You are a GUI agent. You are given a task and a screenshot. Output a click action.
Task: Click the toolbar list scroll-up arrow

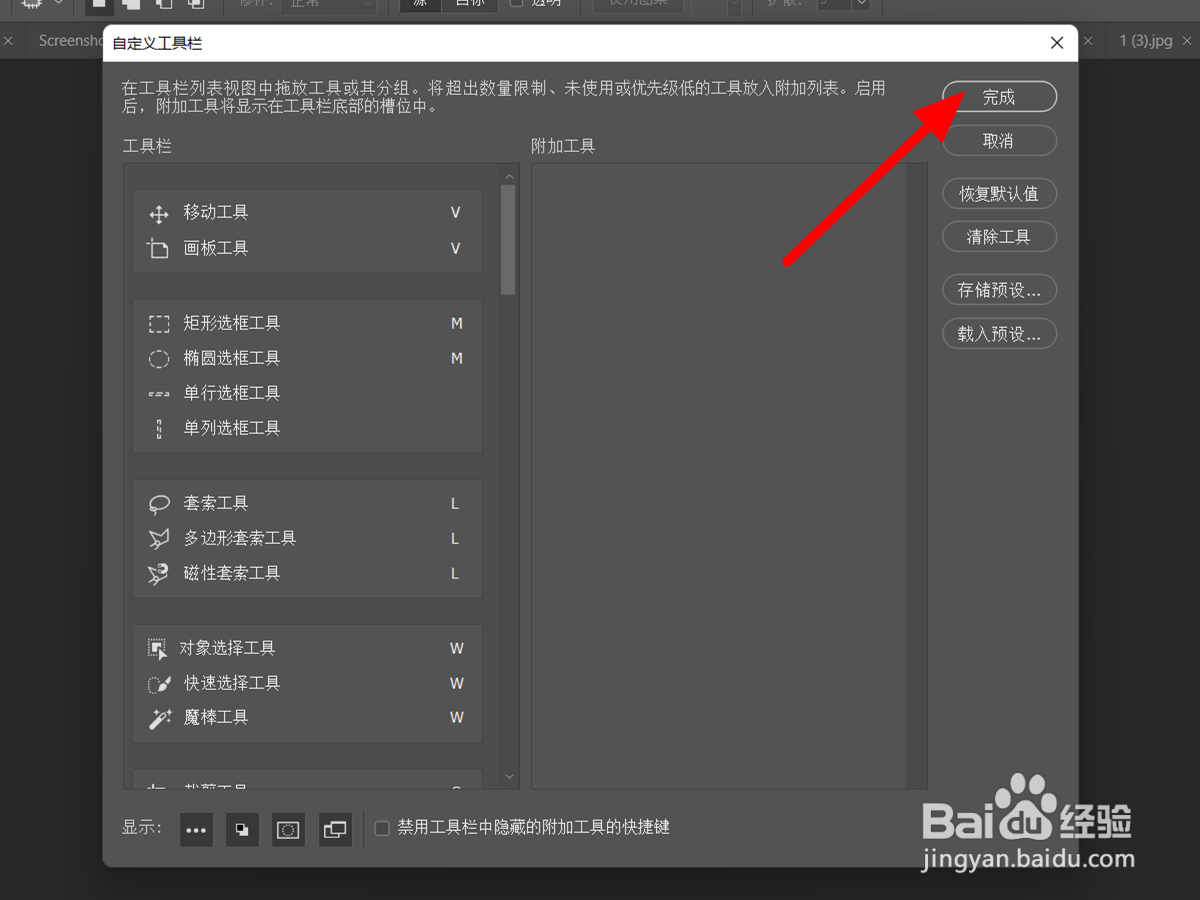click(x=509, y=177)
